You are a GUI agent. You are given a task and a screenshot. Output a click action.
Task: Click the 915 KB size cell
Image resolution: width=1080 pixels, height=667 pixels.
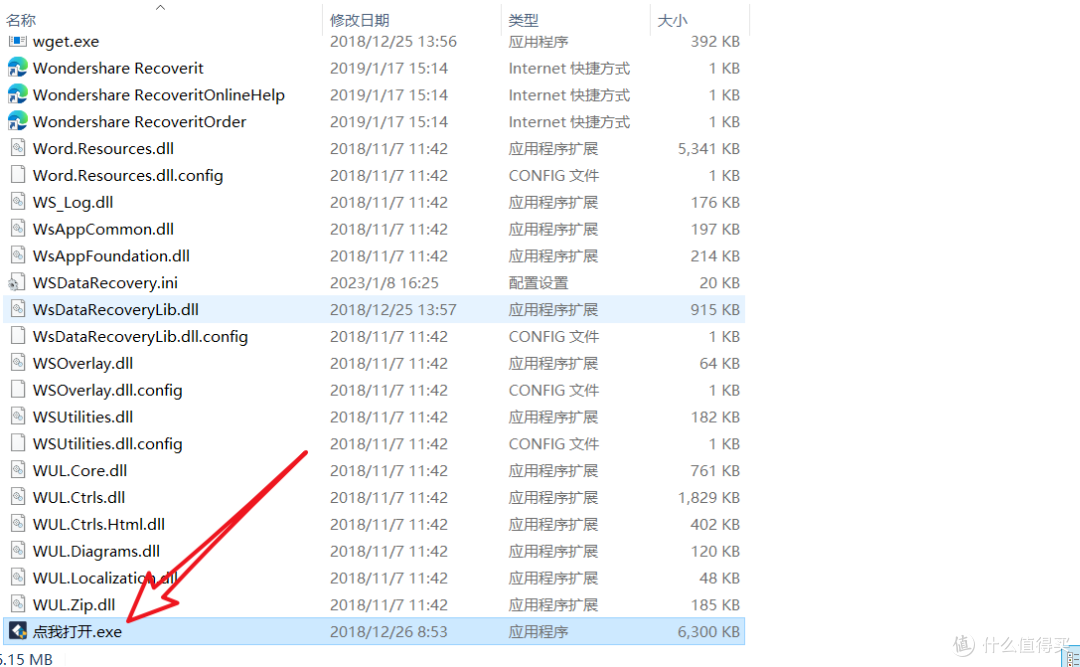[x=716, y=310]
